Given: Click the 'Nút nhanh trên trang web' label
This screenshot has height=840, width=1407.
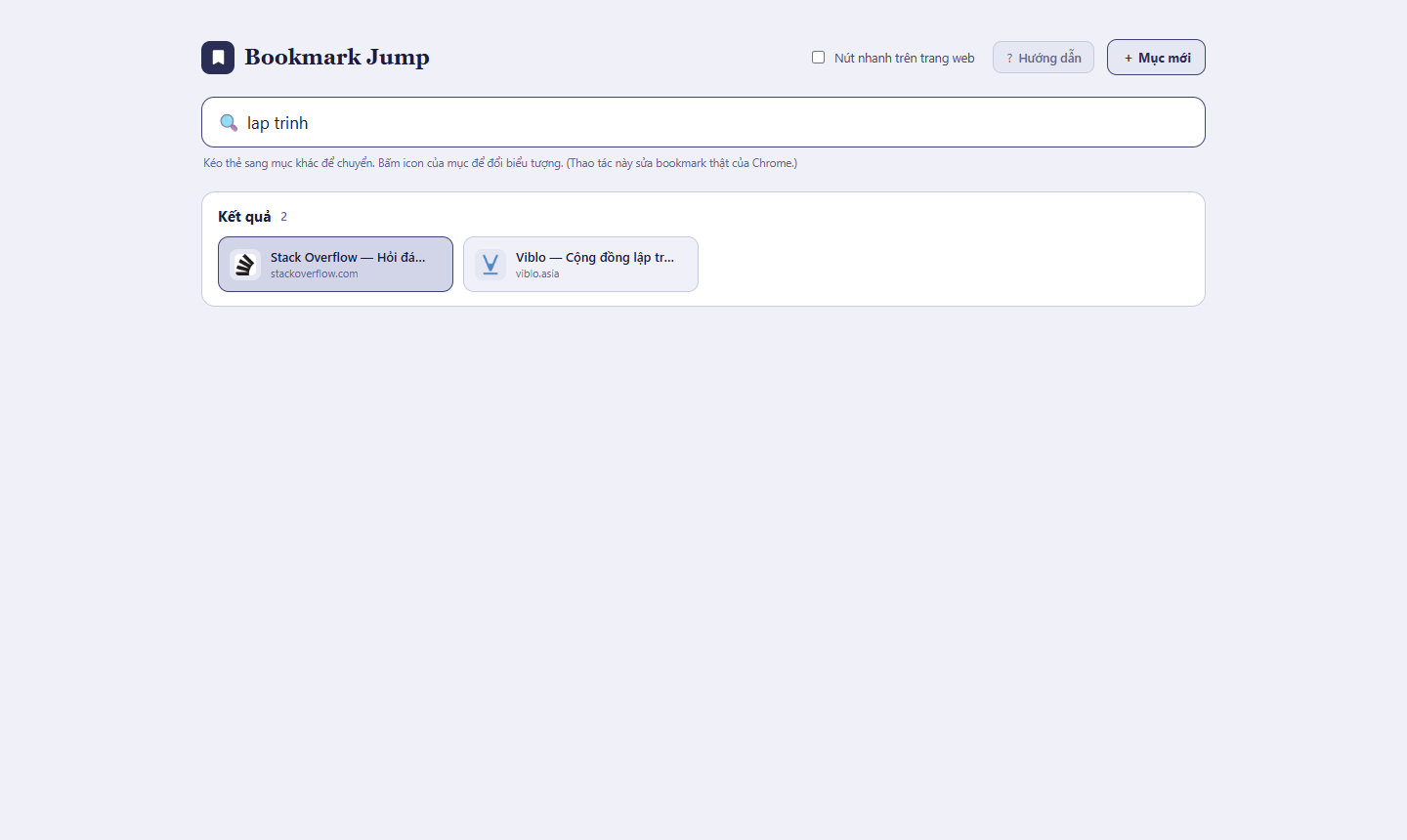Looking at the screenshot, I should click(905, 59).
